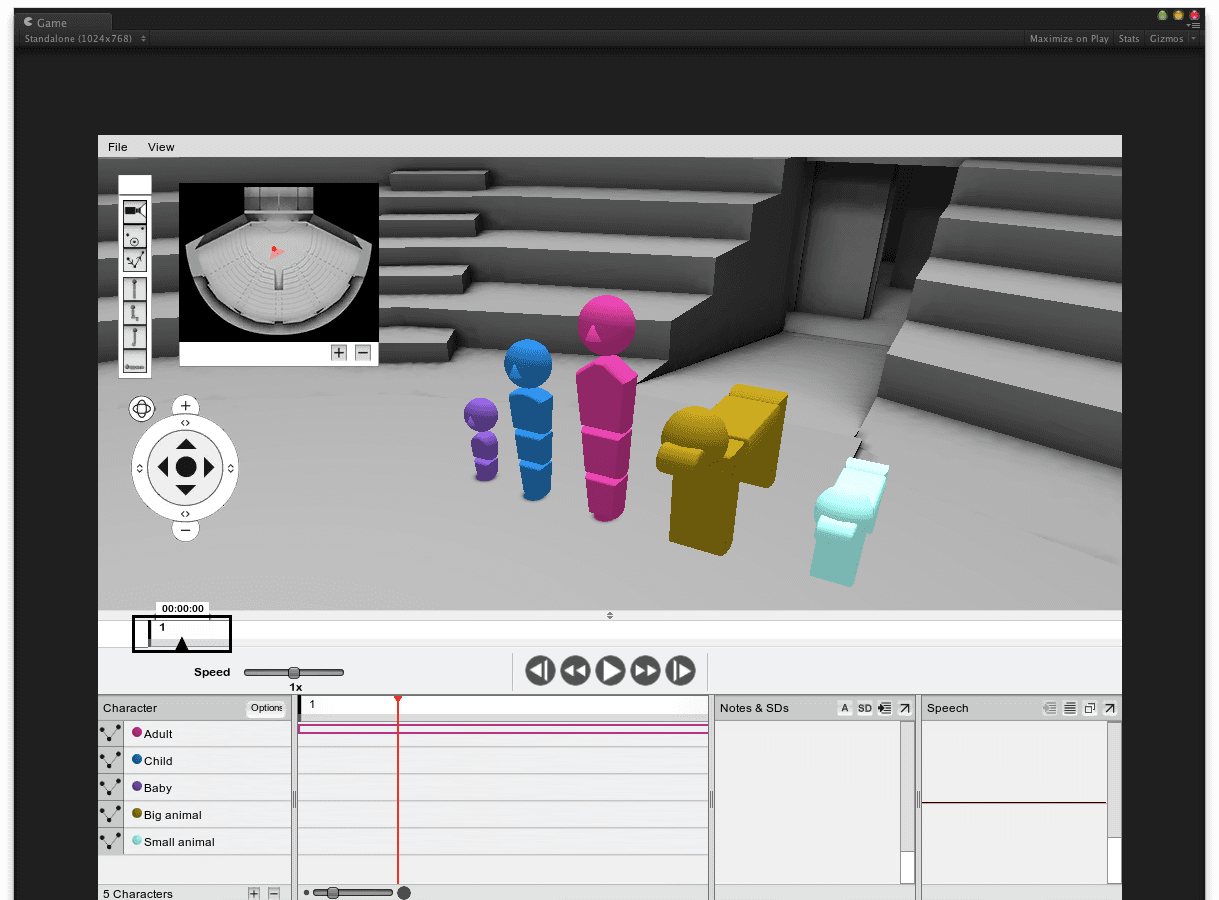This screenshot has width=1219, height=900.
Task: Click the A button in Notes & SDs
Action: pos(845,708)
